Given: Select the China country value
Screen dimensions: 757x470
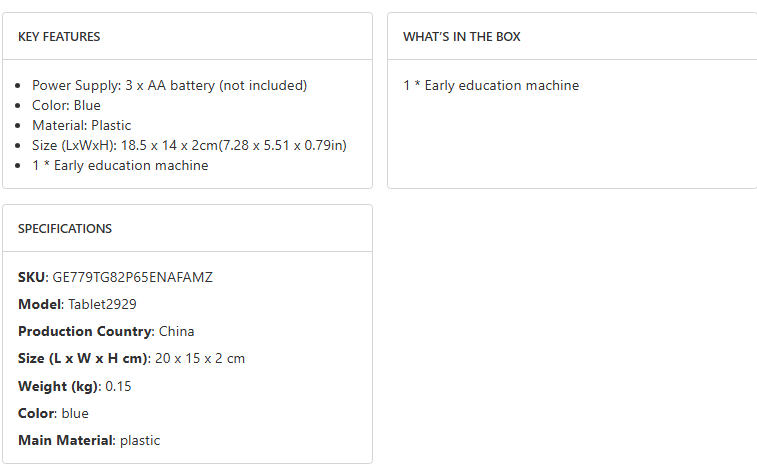Looking at the screenshot, I should coord(176,331).
